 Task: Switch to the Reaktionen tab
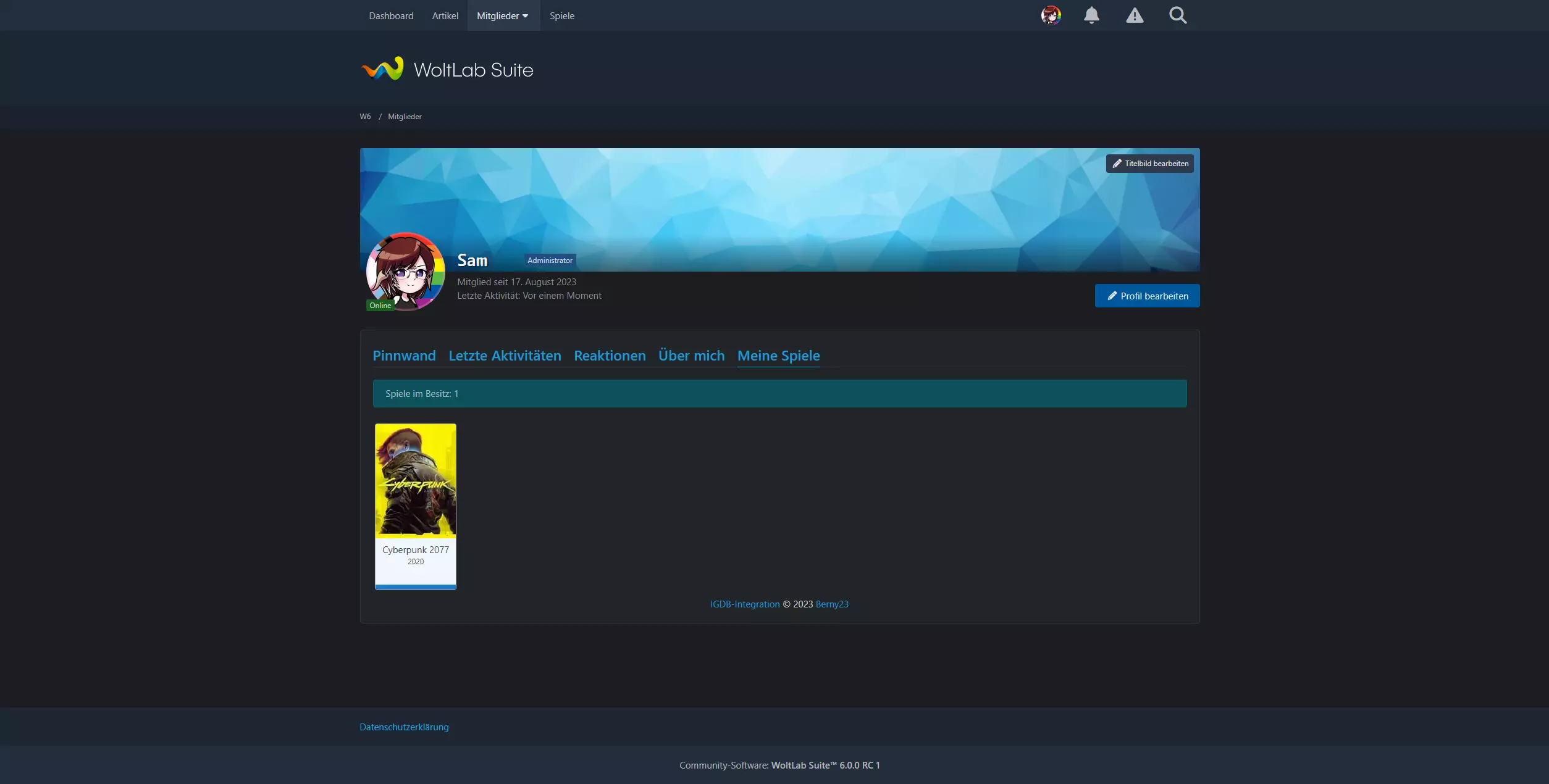pyautogui.click(x=610, y=356)
